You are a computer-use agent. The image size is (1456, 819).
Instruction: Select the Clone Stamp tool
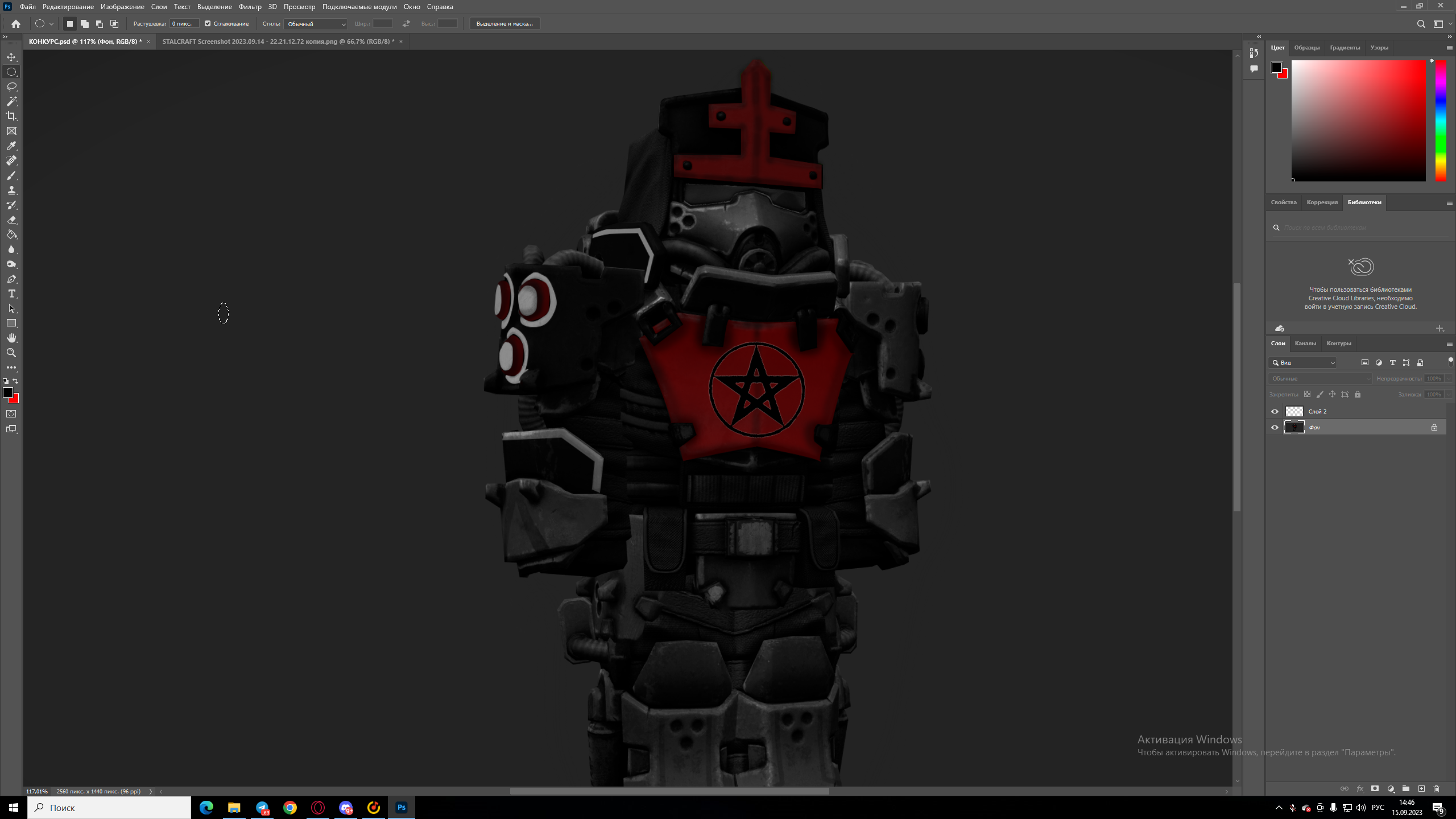coord(11,191)
